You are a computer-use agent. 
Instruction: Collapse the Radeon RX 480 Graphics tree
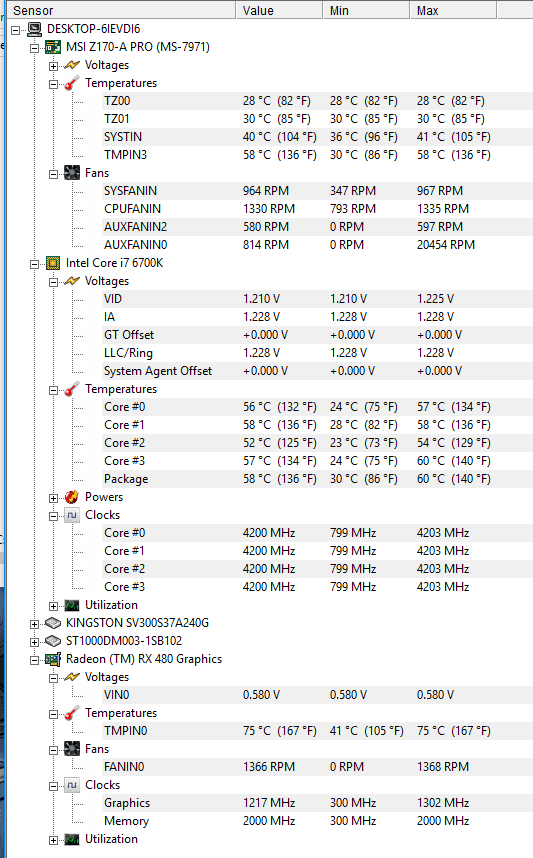pos(34,660)
